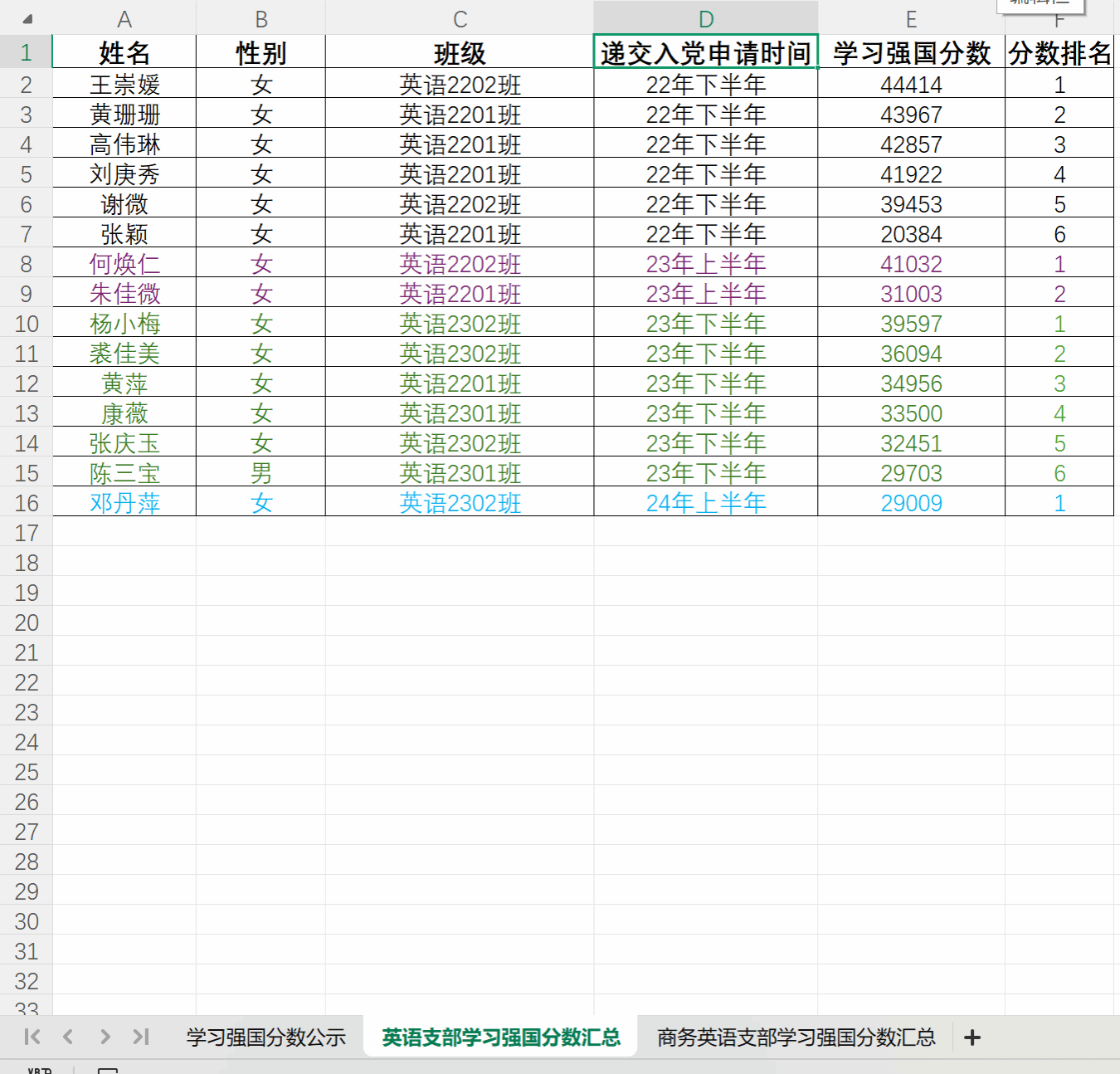The width and height of the screenshot is (1120, 1074).
Task: Select the row 16 header
Action: tap(27, 503)
